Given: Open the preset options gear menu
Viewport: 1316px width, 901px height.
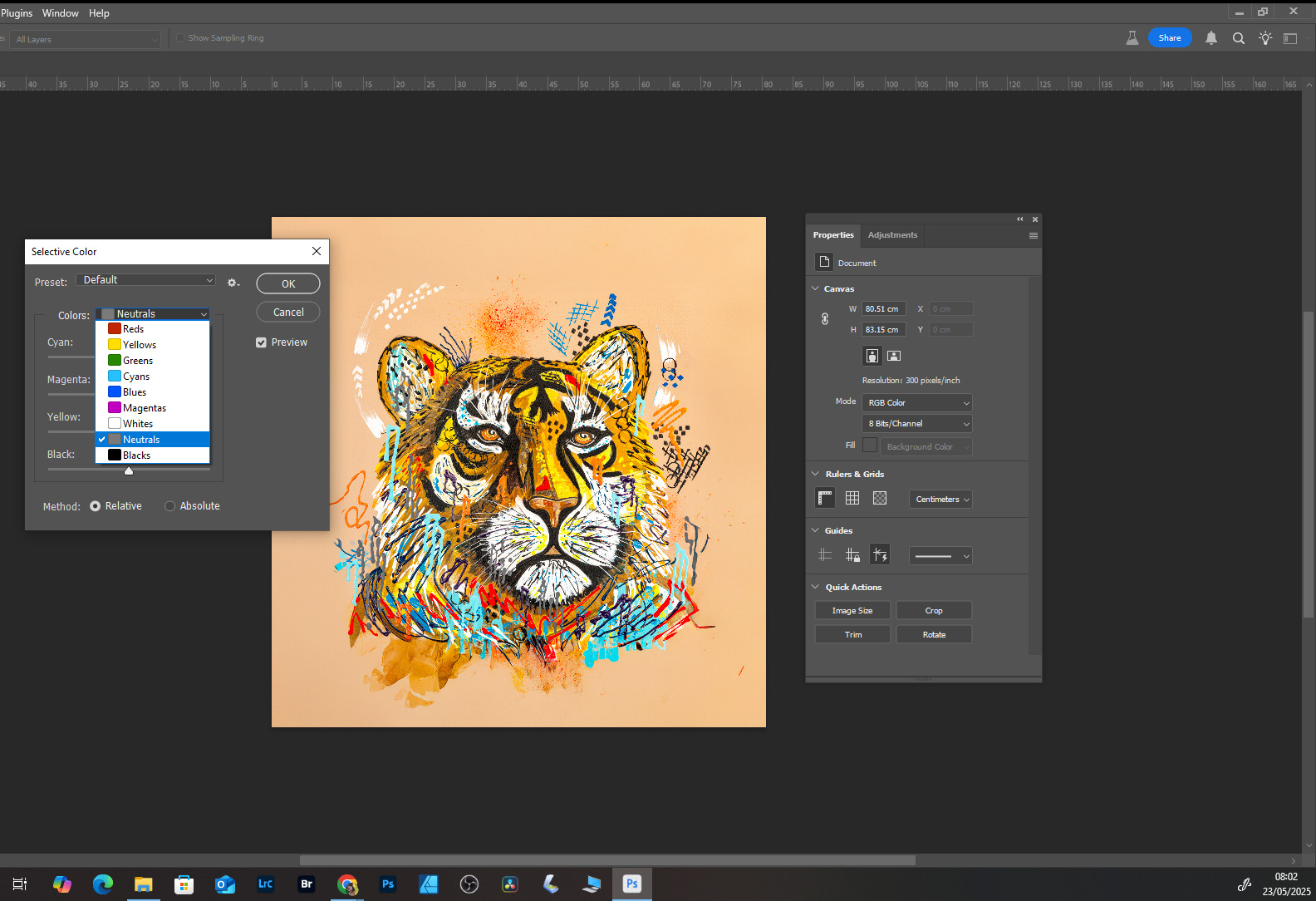Looking at the screenshot, I should pos(233,283).
